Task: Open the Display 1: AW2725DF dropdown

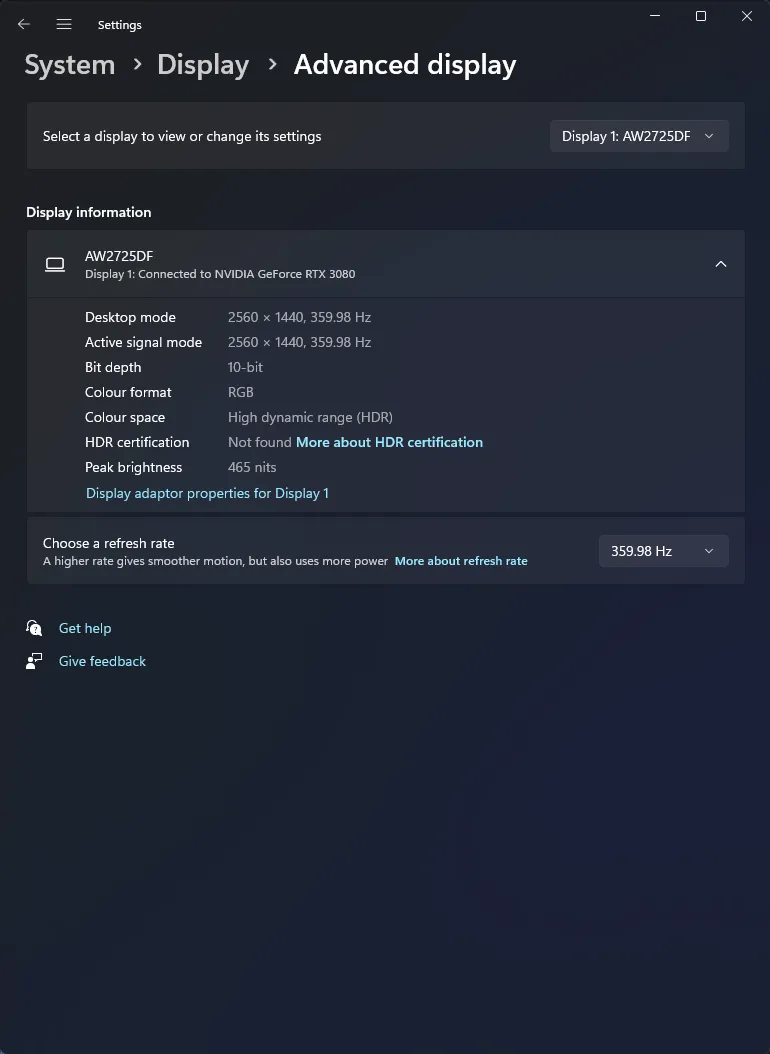Action: tap(639, 136)
